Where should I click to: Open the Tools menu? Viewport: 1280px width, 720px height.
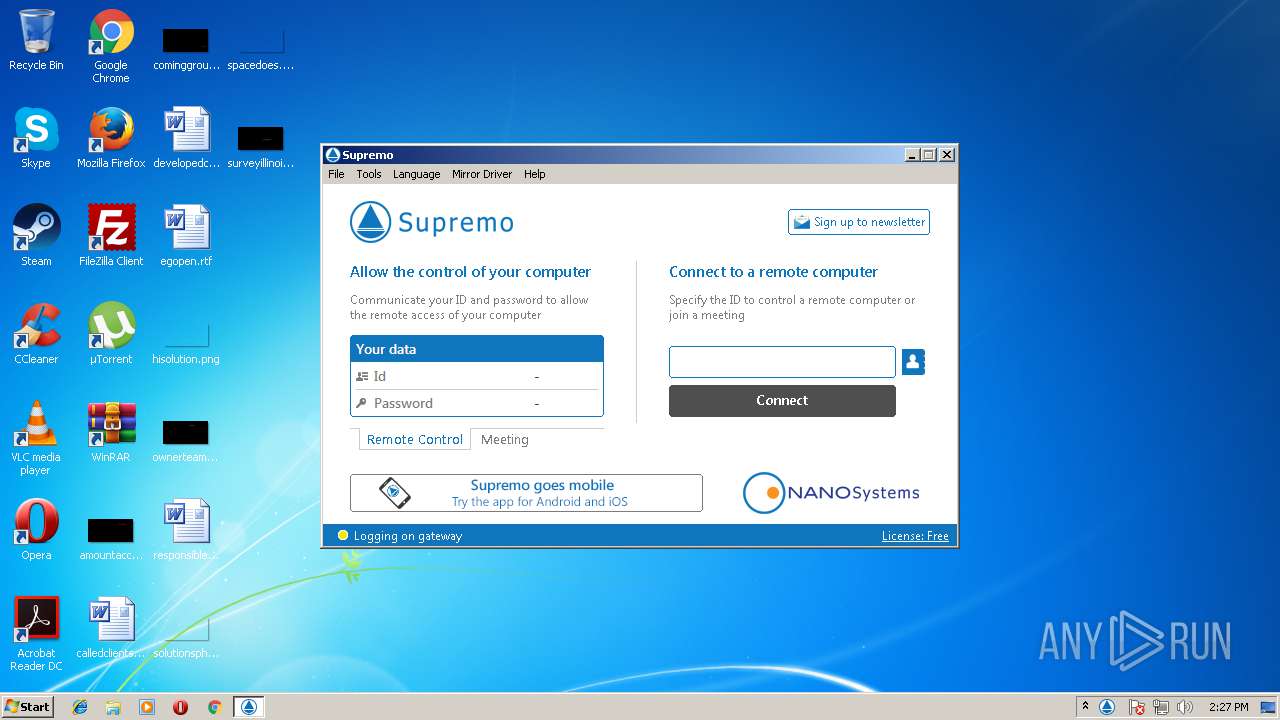[x=369, y=174]
